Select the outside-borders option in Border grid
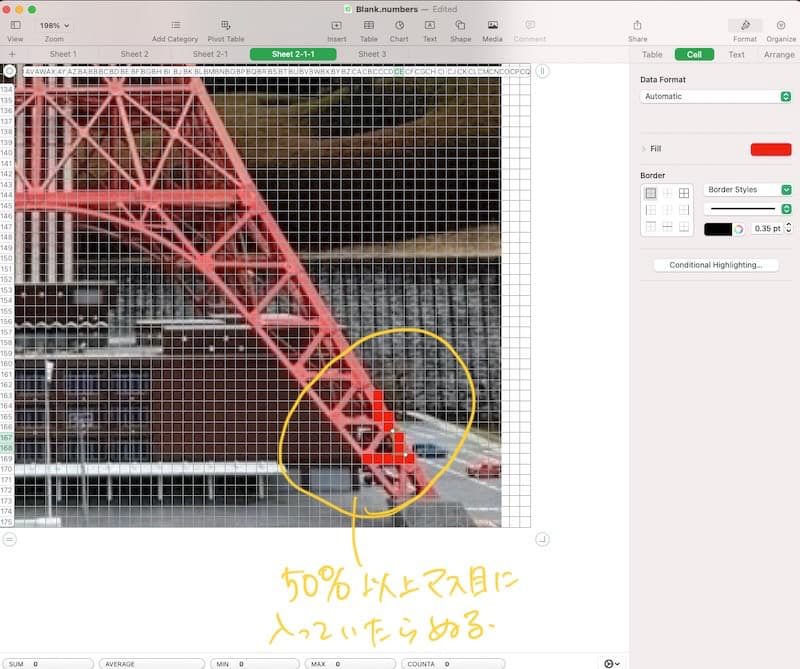The image size is (800, 669). click(x=652, y=193)
